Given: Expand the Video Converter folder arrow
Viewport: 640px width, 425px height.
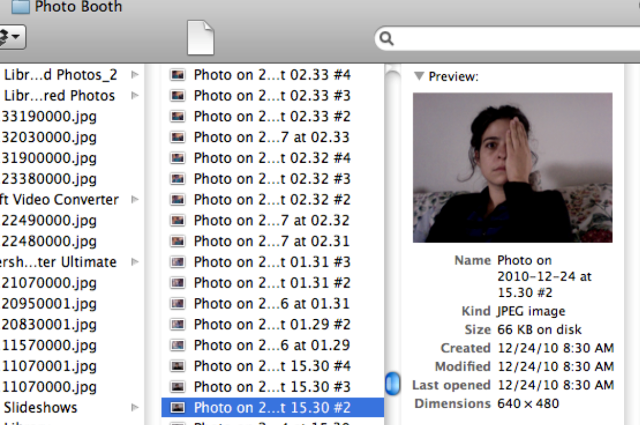Looking at the screenshot, I should pyautogui.click(x=135, y=200).
